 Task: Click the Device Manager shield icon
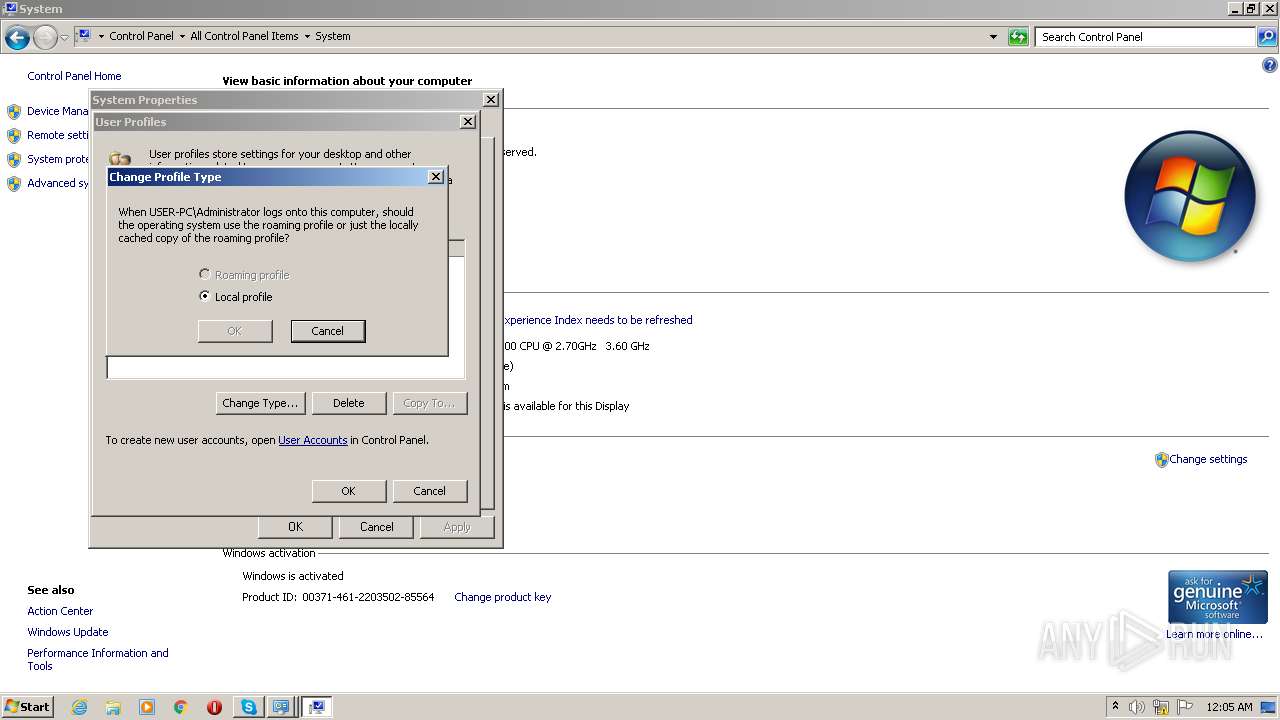pyautogui.click(x=14, y=112)
